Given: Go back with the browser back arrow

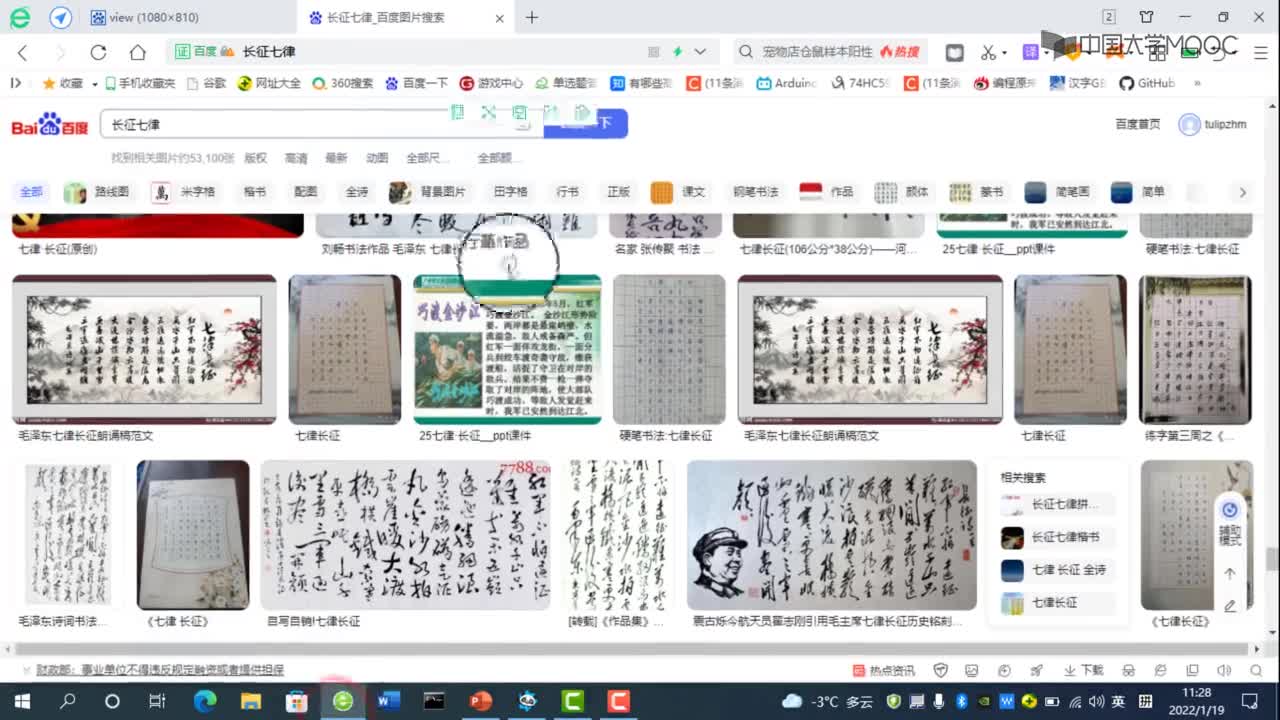Looking at the screenshot, I should (23, 52).
